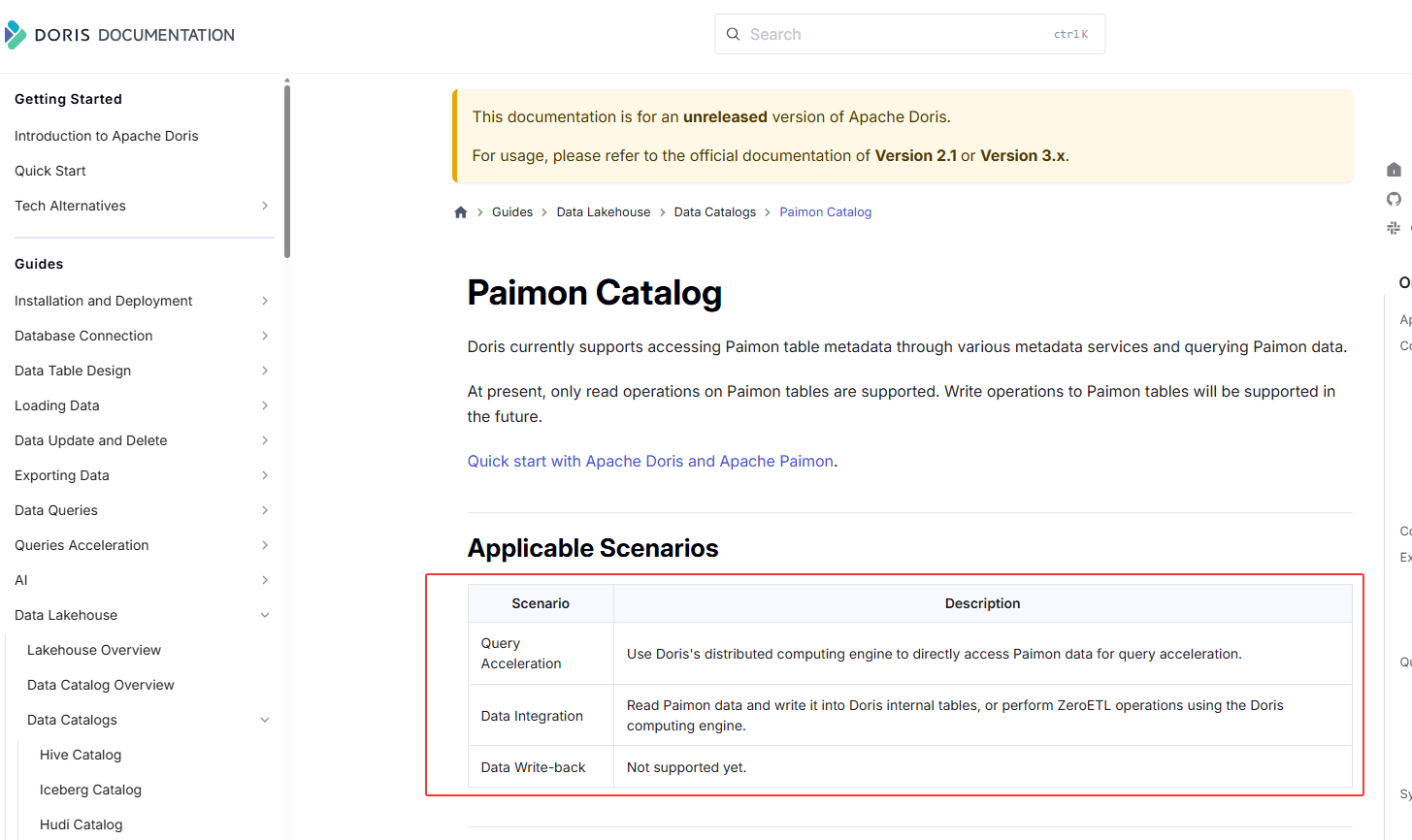This screenshot has width=1412, height=840.
Task: Click the Description table header
Action: (x=983, y=603)
